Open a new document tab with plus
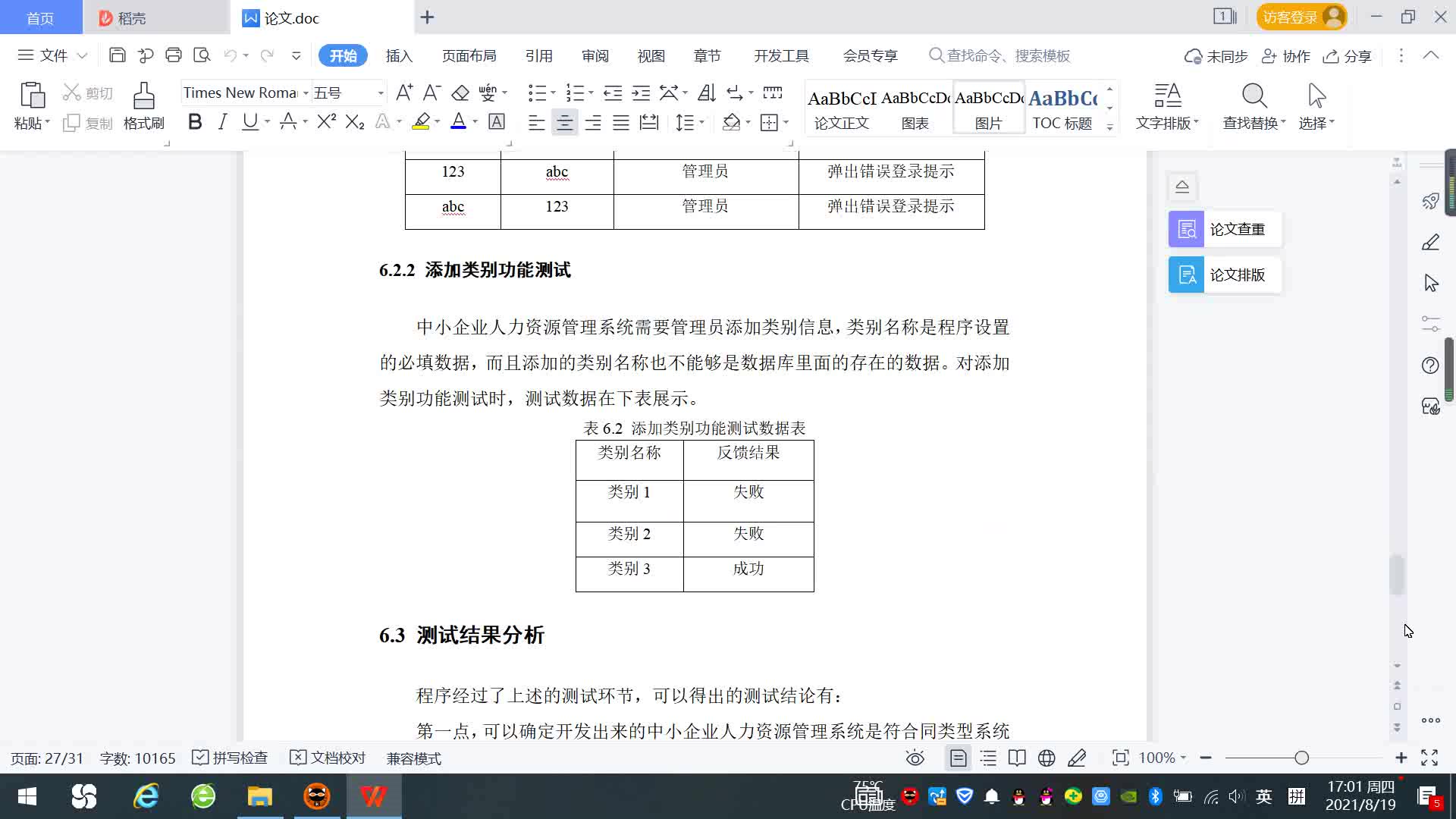Image resolution: width=1456 pixels, height=819 pixels. point(427,17)
